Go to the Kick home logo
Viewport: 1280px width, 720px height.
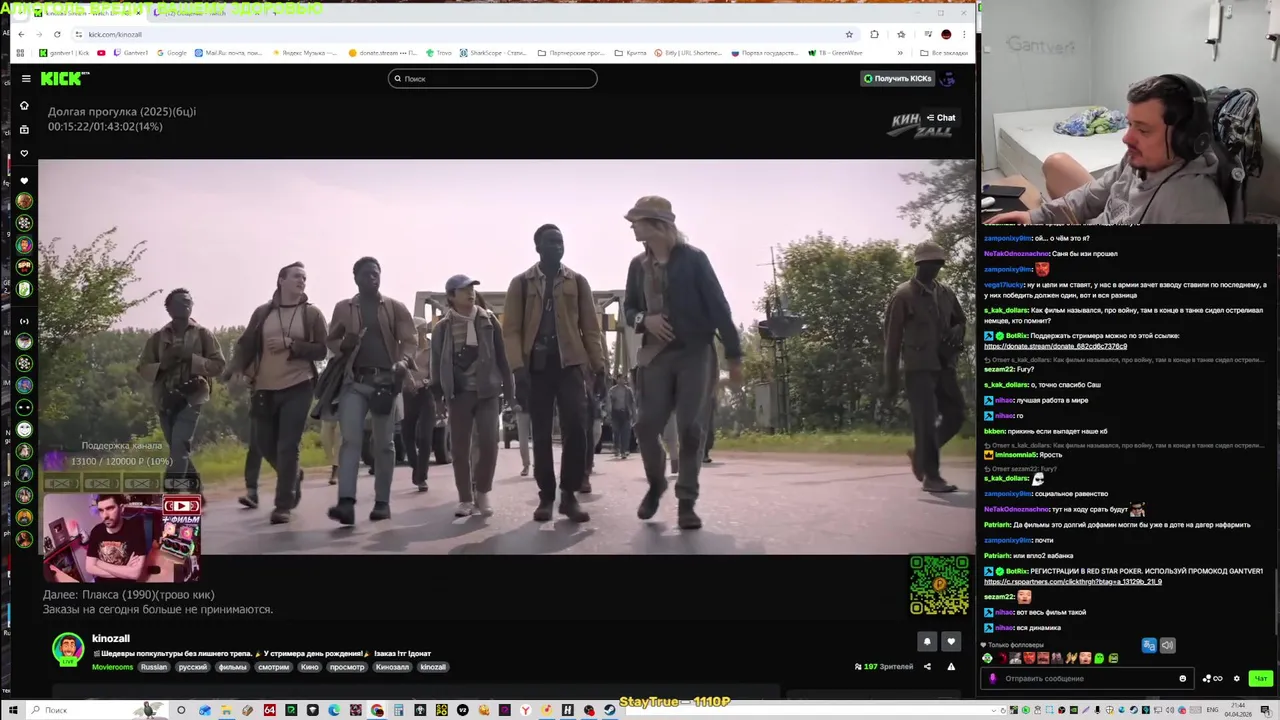[65, 78]
